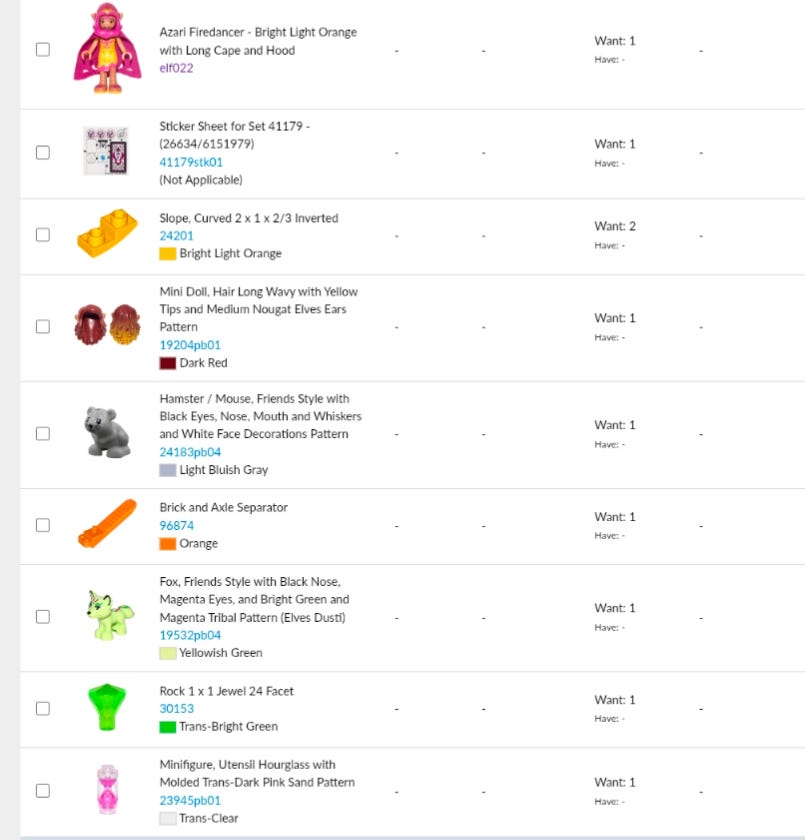Click the Trans-Bright Green color swatch
Screen dimensions: 805x840
click(x=167, y=727)
